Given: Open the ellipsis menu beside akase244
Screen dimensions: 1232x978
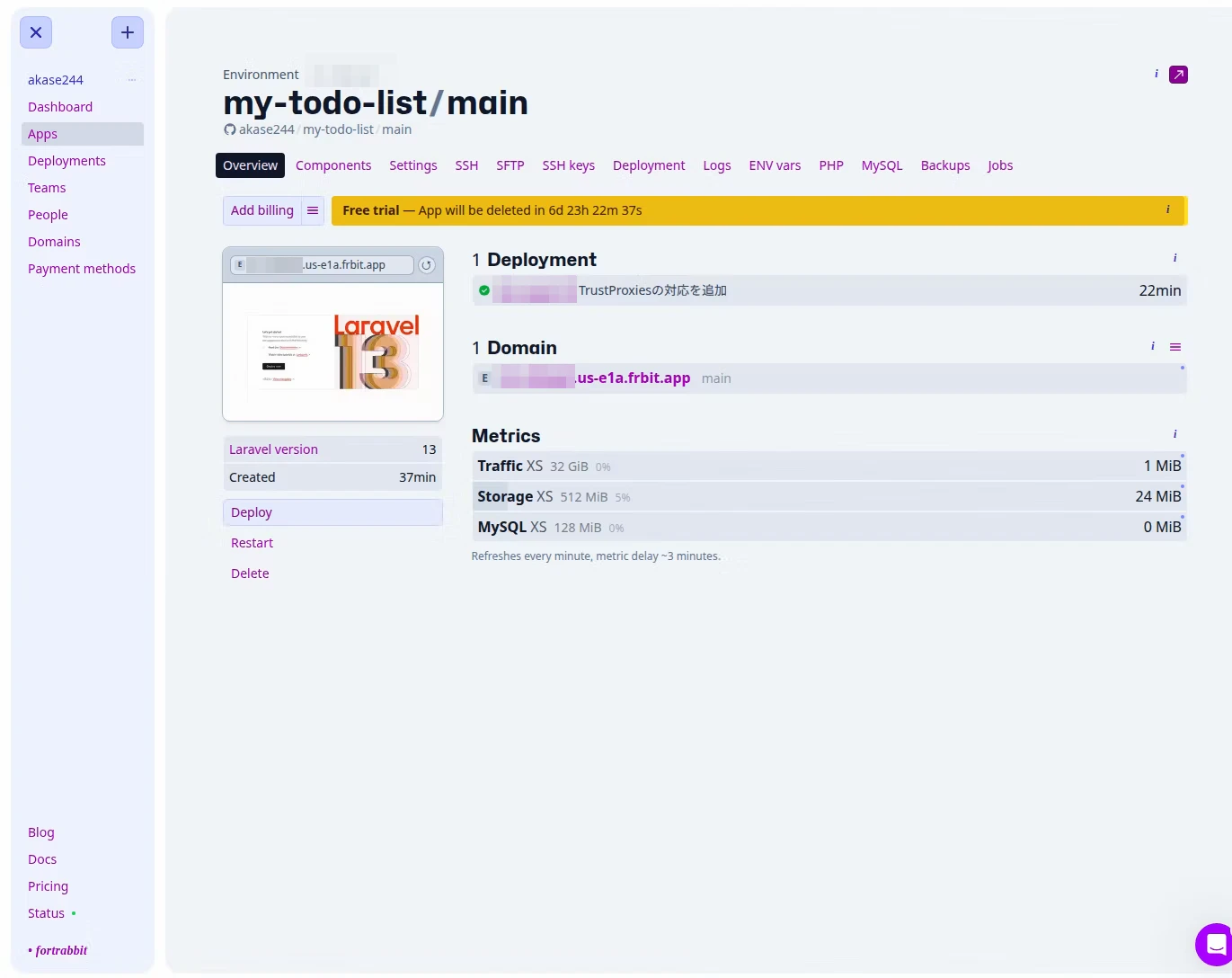Looking at the screenshot, I should coord(132,80).
